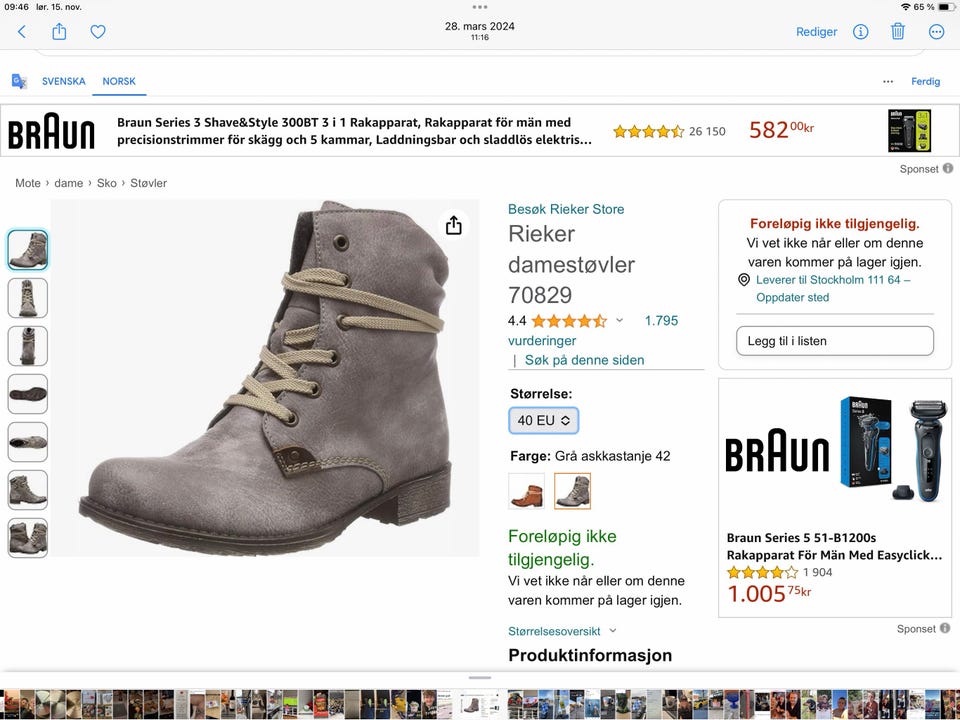
Task: Open the translate bar three-dot menu
Action: tap(888, 81)
